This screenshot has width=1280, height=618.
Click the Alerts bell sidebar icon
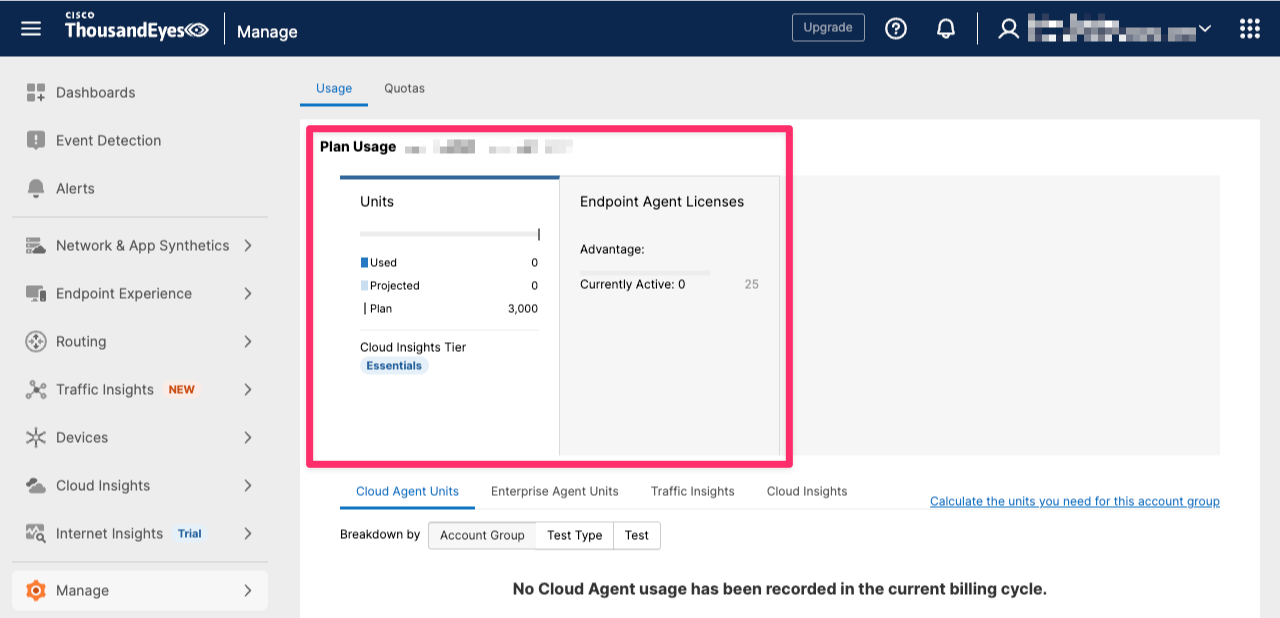click(36, 189)
